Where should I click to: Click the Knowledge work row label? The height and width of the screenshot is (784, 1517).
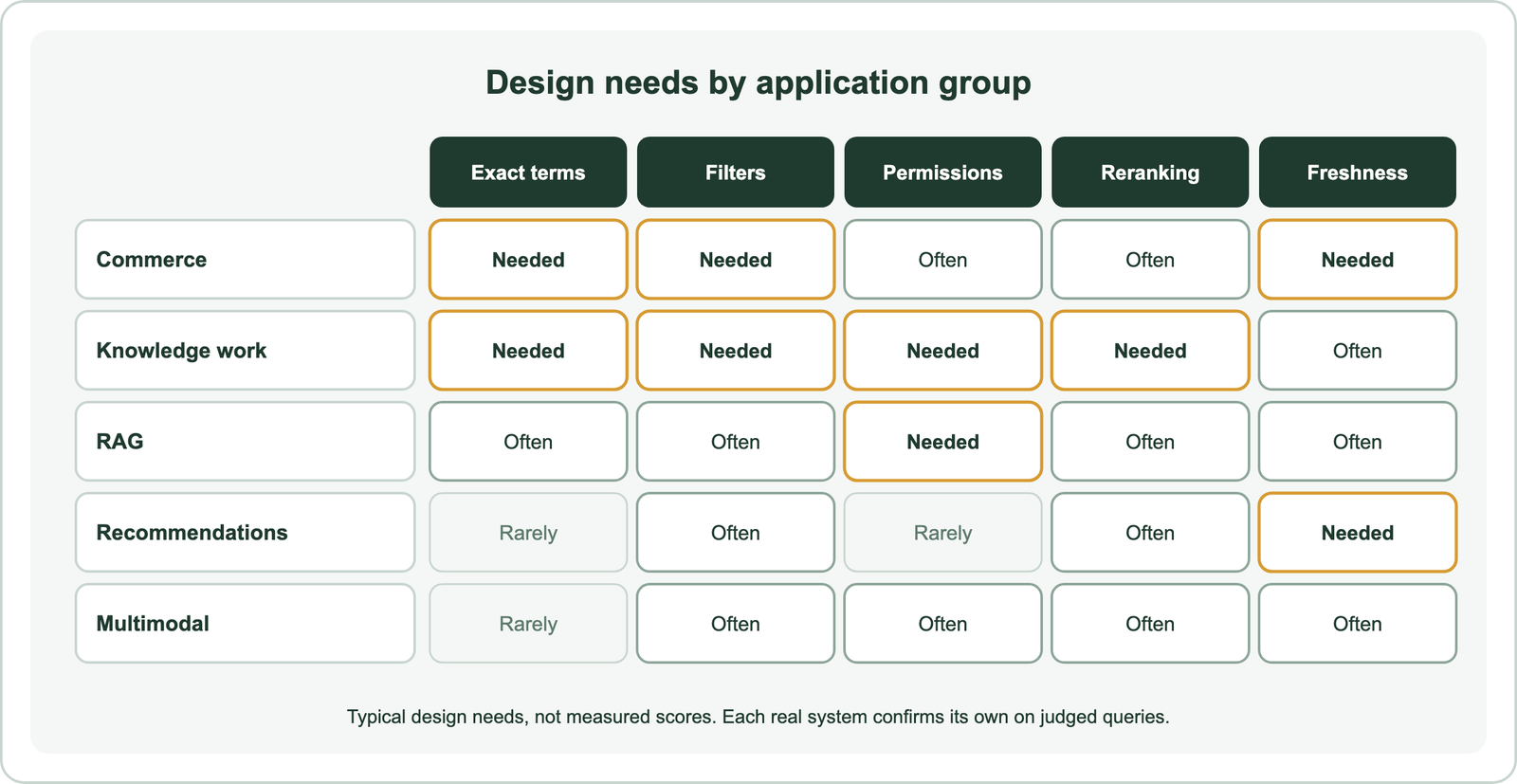(x=246, y=351)
